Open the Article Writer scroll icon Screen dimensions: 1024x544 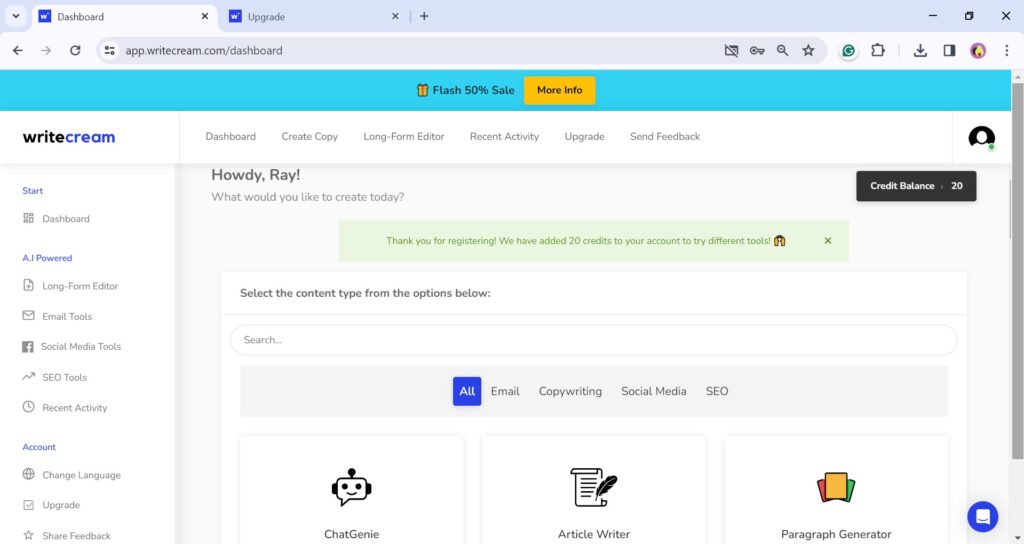[x=594, y=487]
